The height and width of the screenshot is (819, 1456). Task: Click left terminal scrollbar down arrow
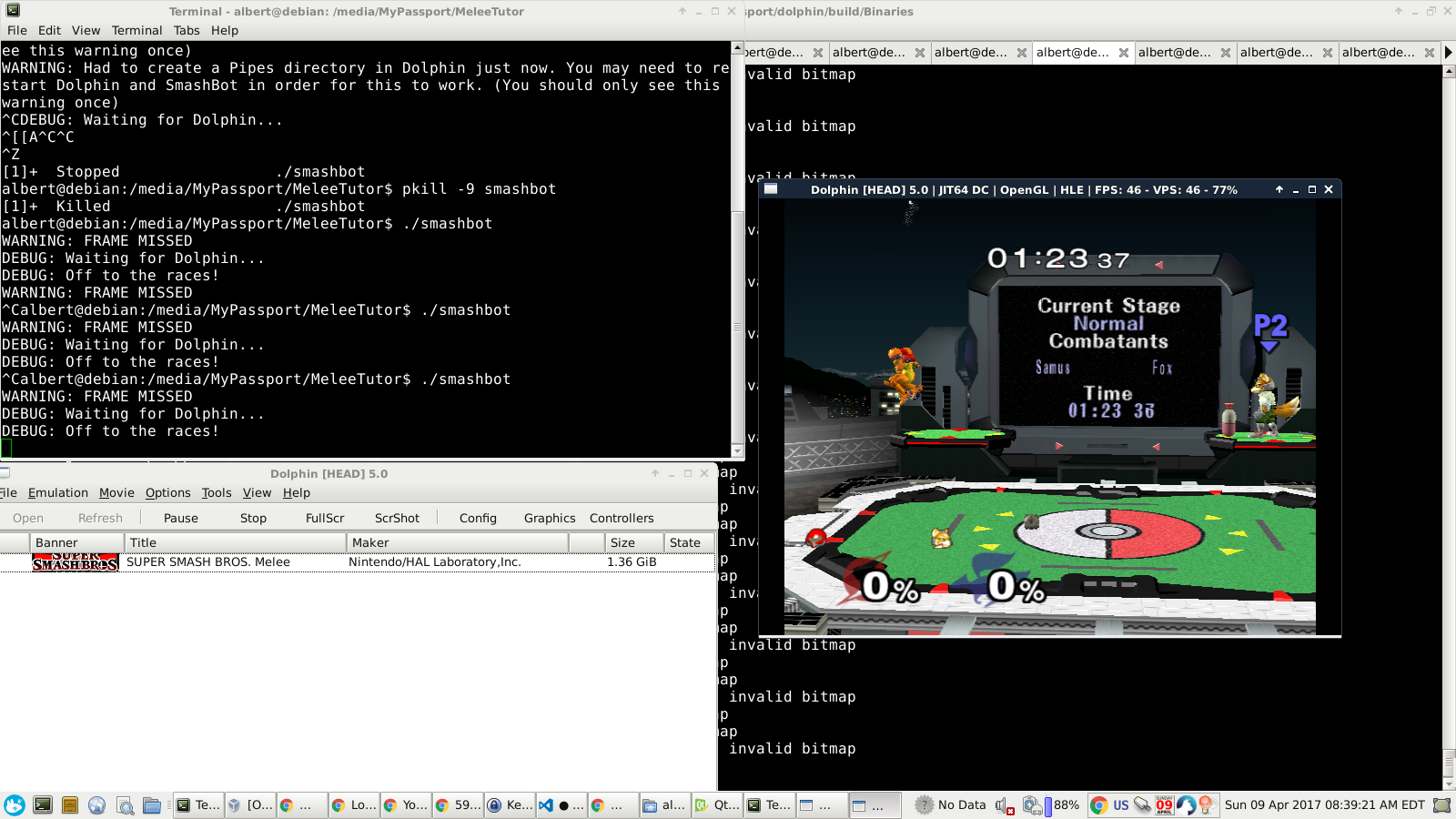point(738,451)
